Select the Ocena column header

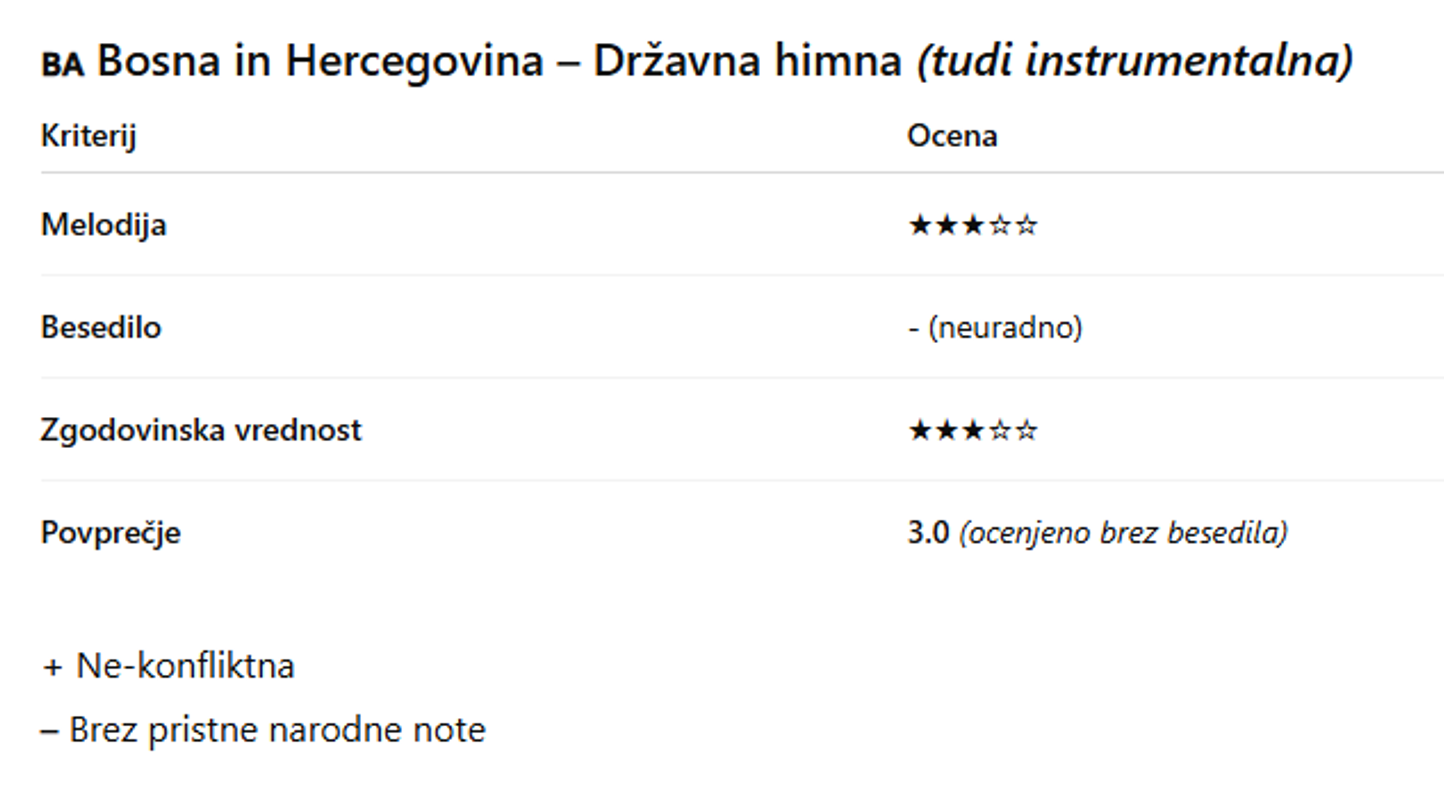point(951,136)
